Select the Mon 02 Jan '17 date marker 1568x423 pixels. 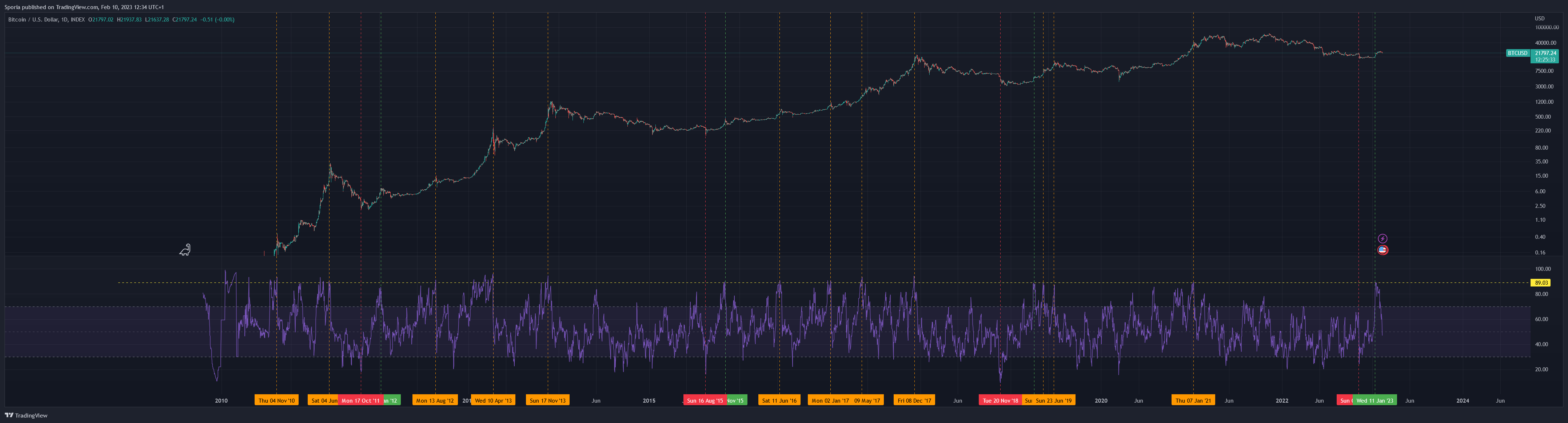pyautogui.click(x=830, y=400)
